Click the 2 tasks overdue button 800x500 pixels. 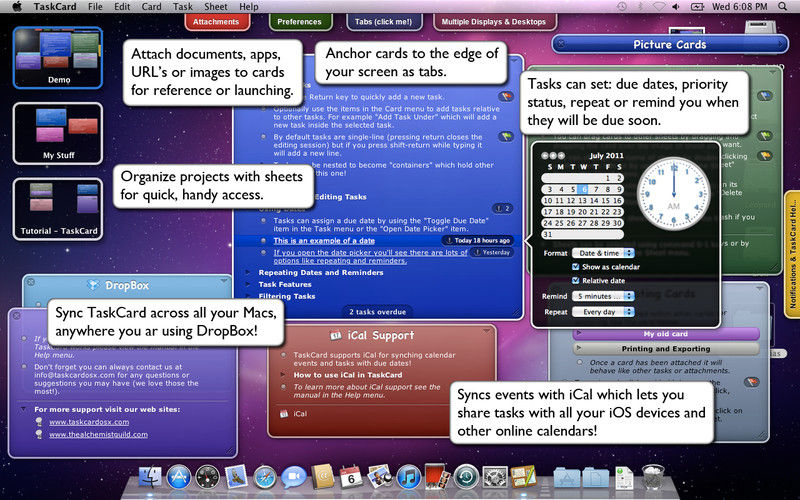[x=378, y=312]
